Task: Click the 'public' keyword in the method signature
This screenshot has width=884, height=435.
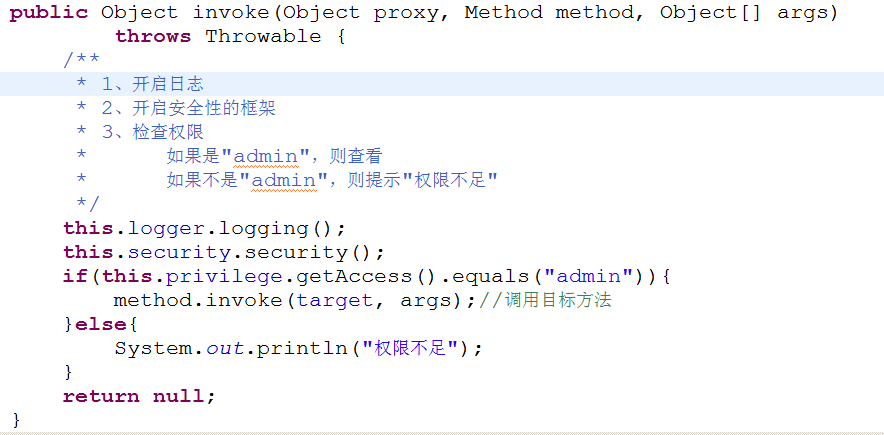Action: [x=49, y=13]
